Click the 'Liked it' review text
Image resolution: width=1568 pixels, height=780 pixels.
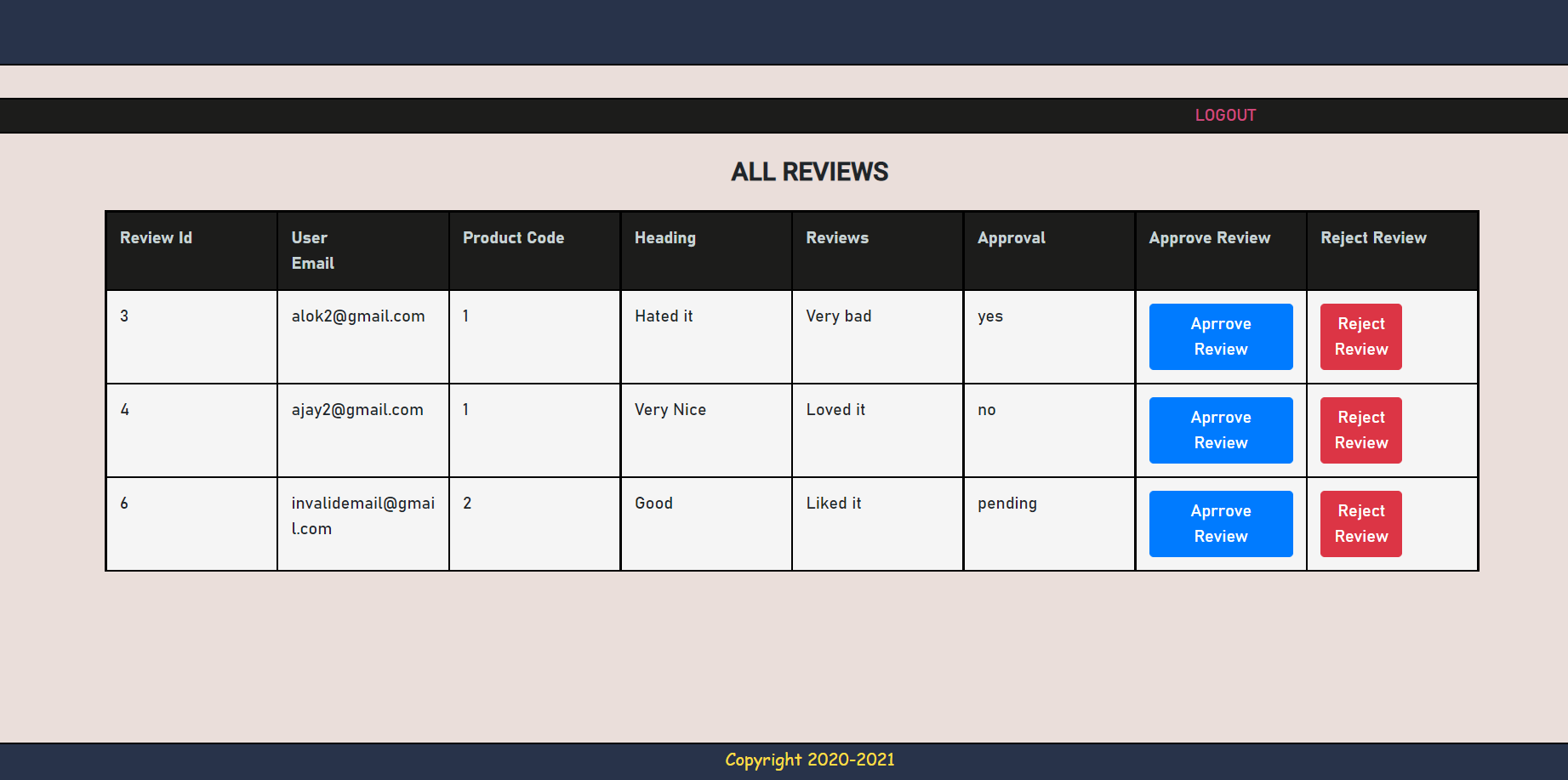click(x=834, y=504)
